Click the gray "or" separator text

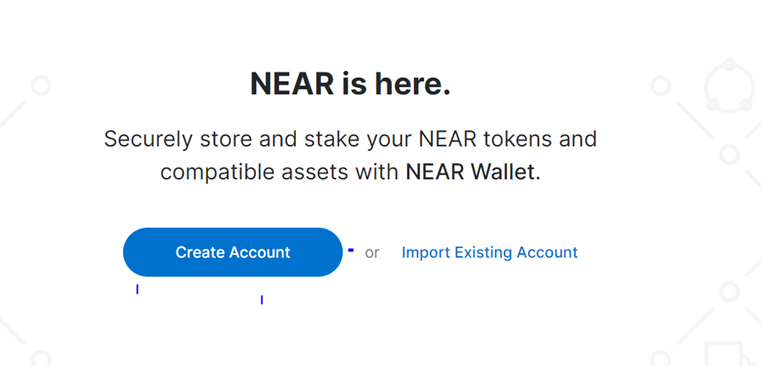(372, 253)
